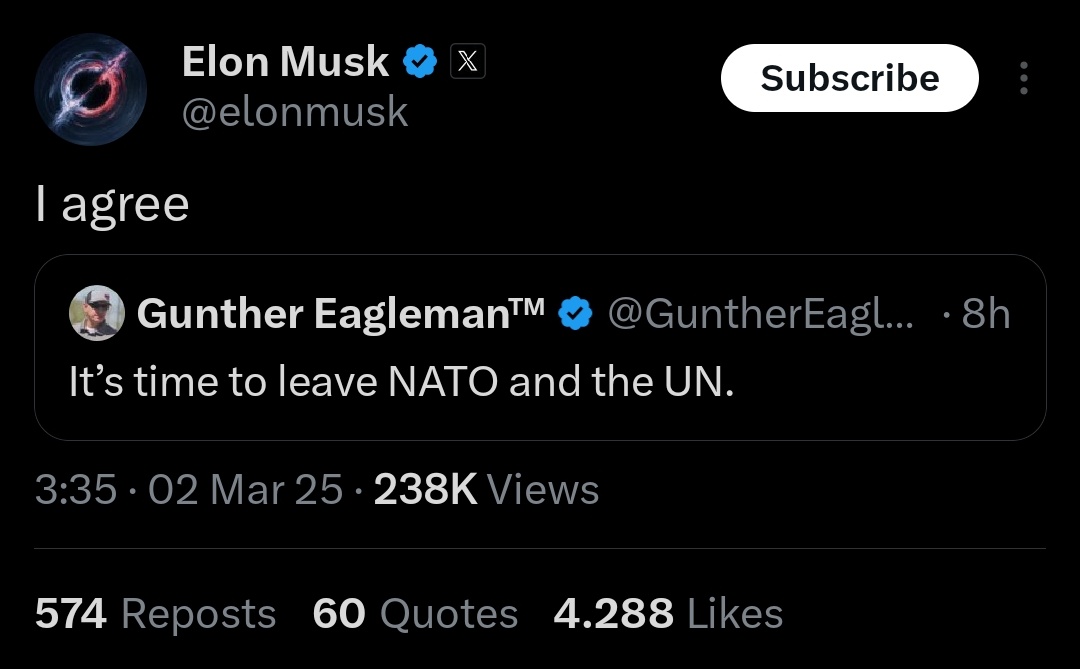The width and height of the screenshot is (1080, 669).
Task: Click the 3:35 · 02 Mar 25 timestamp
Action: tap(189, 490)
